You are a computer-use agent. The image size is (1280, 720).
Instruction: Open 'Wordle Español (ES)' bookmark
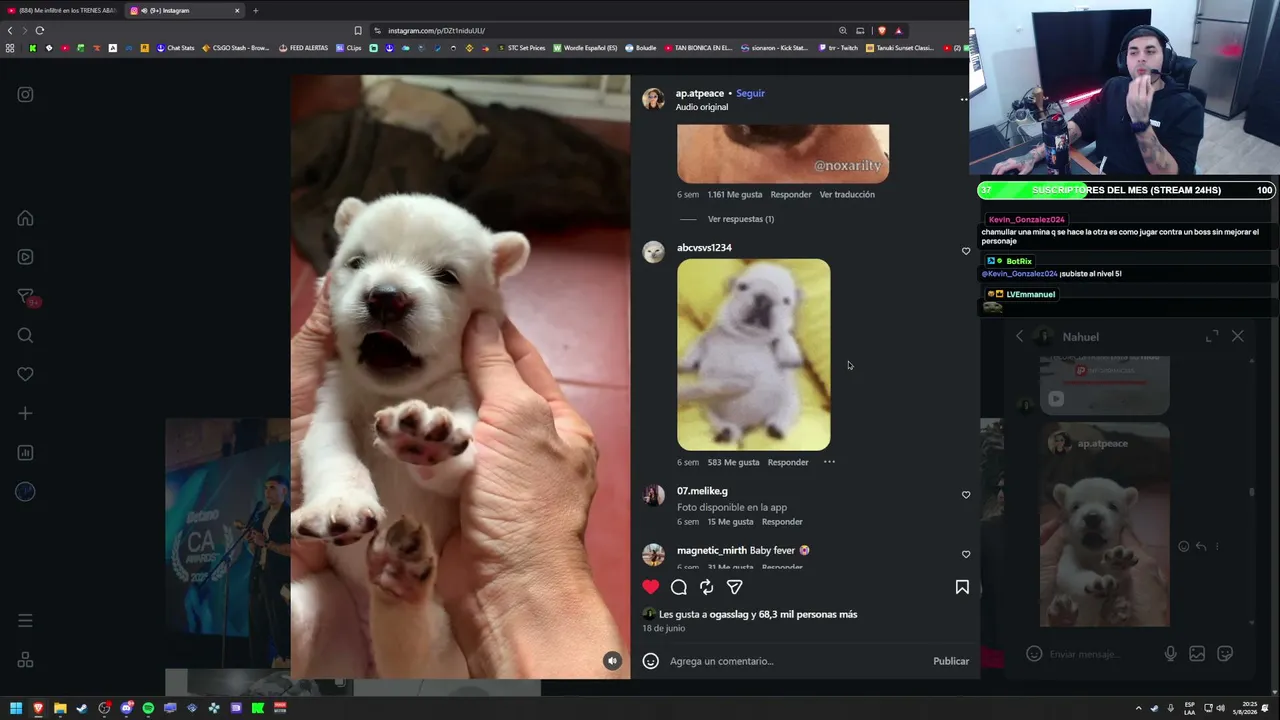coord(585,48)
